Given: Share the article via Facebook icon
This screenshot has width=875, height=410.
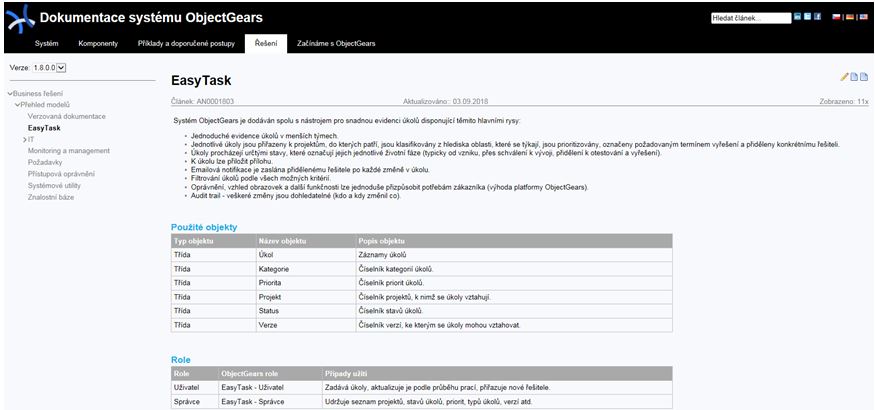Looking at the screenshot, I should tap(817, 17).
